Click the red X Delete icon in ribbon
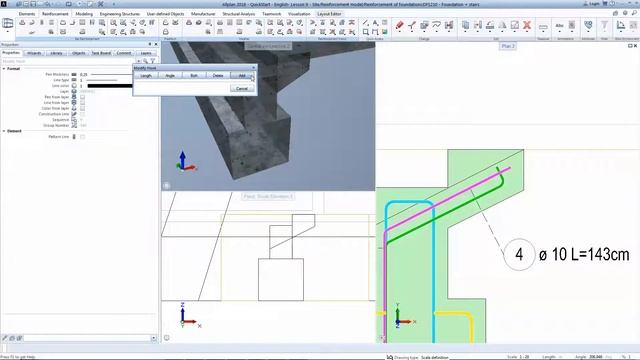Screen dimensions: 640x360 coord(527,25)
